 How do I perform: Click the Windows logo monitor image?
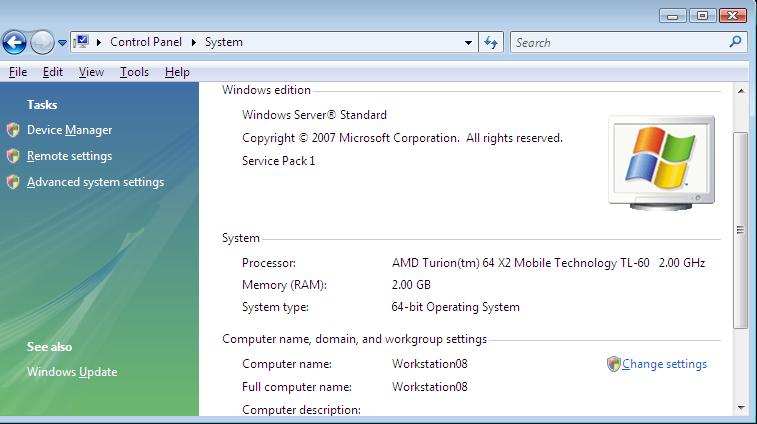(x=661, y=163)
